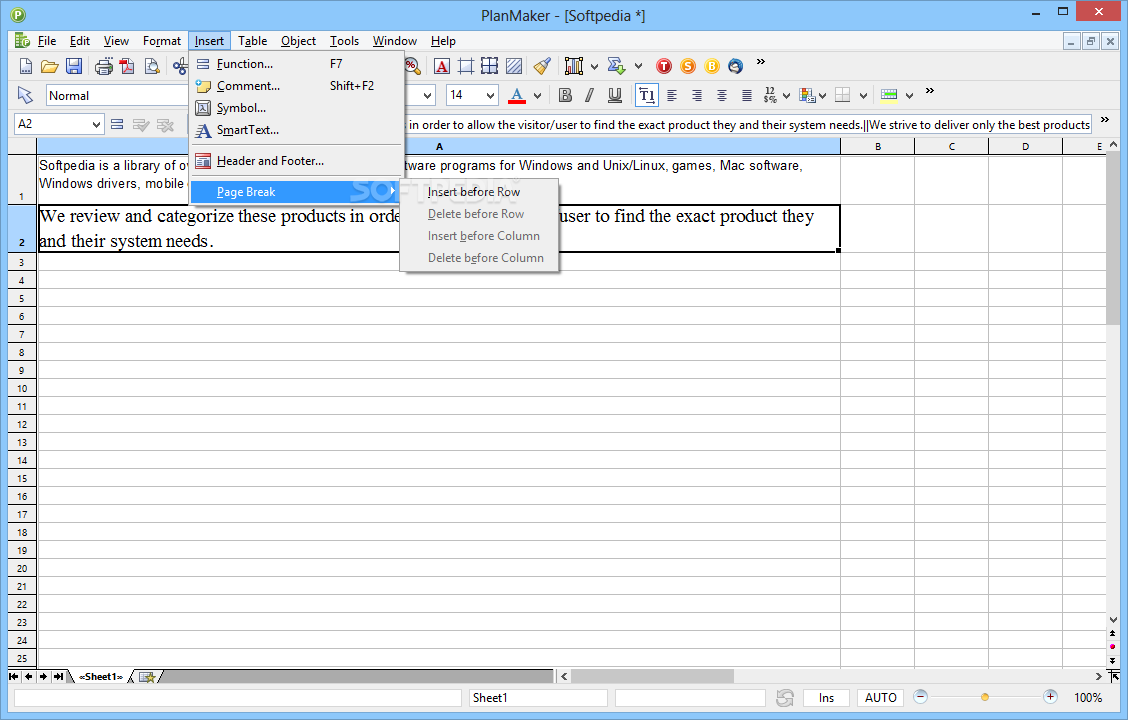Click the hatched shading icon

[514, 67]
